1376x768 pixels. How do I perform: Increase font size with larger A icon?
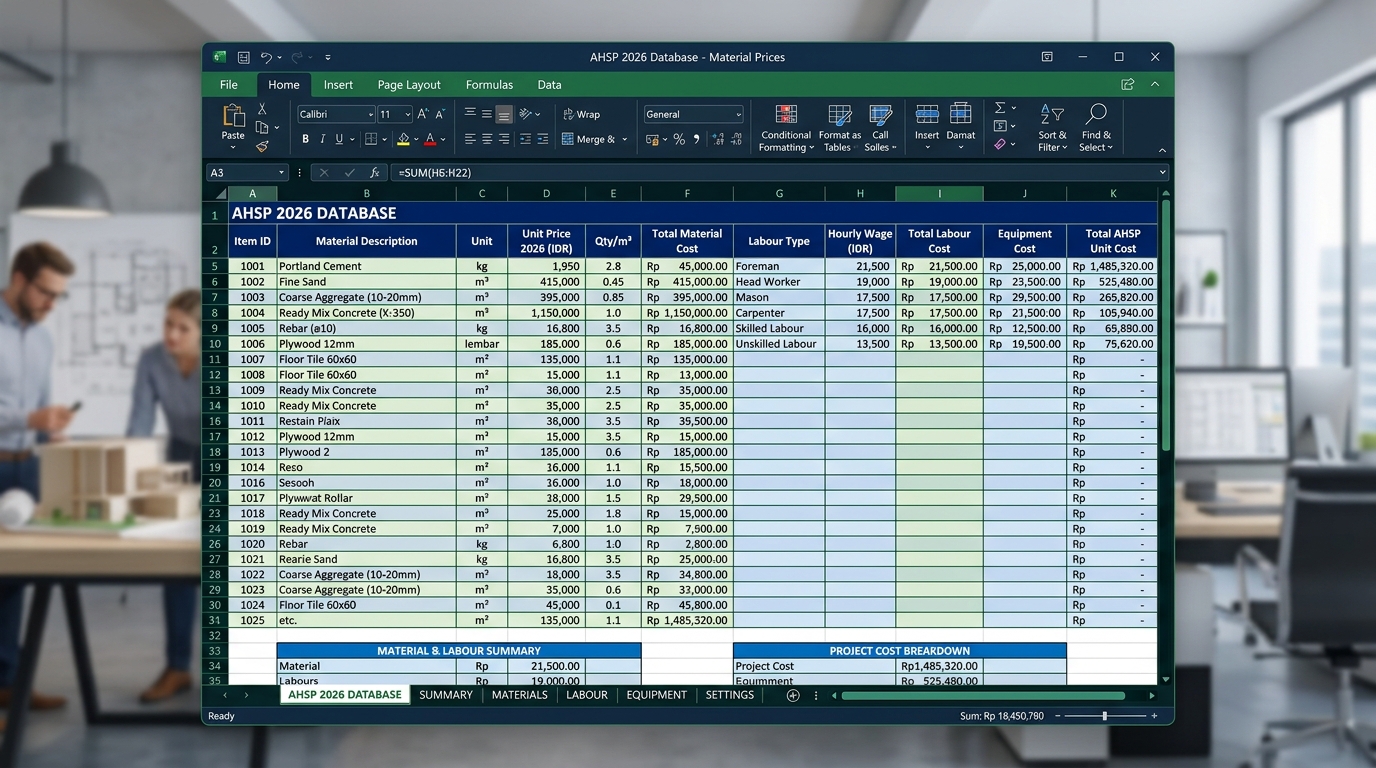click(423, 114)
